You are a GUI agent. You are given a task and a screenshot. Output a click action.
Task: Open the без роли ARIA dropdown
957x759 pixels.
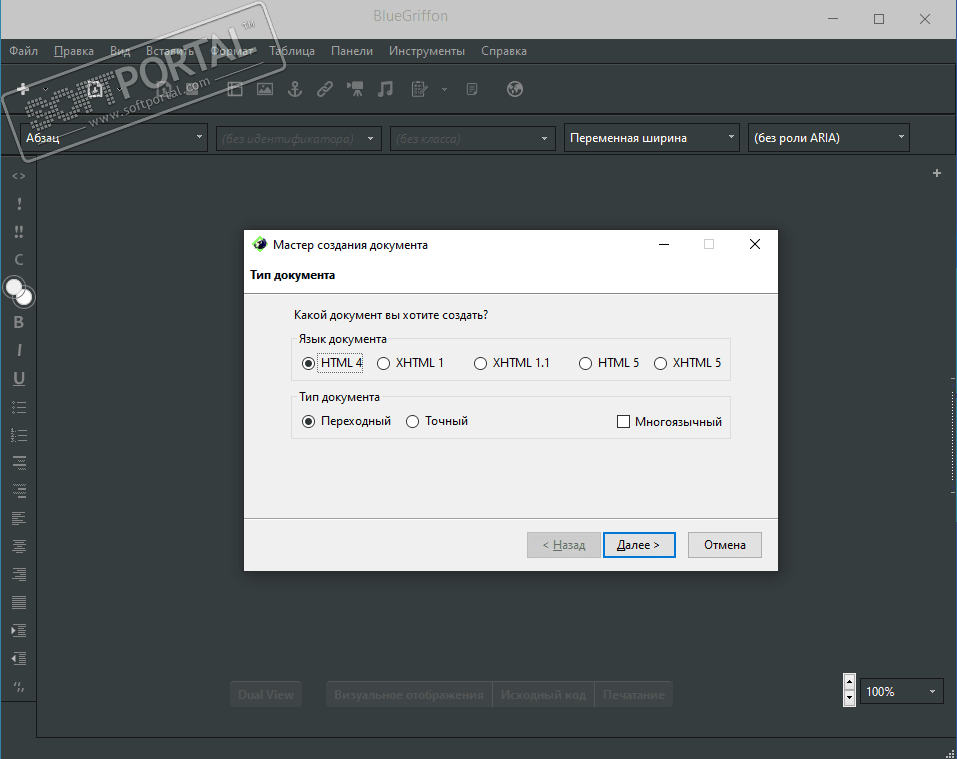pyautogui.click(x=829, y=138)
